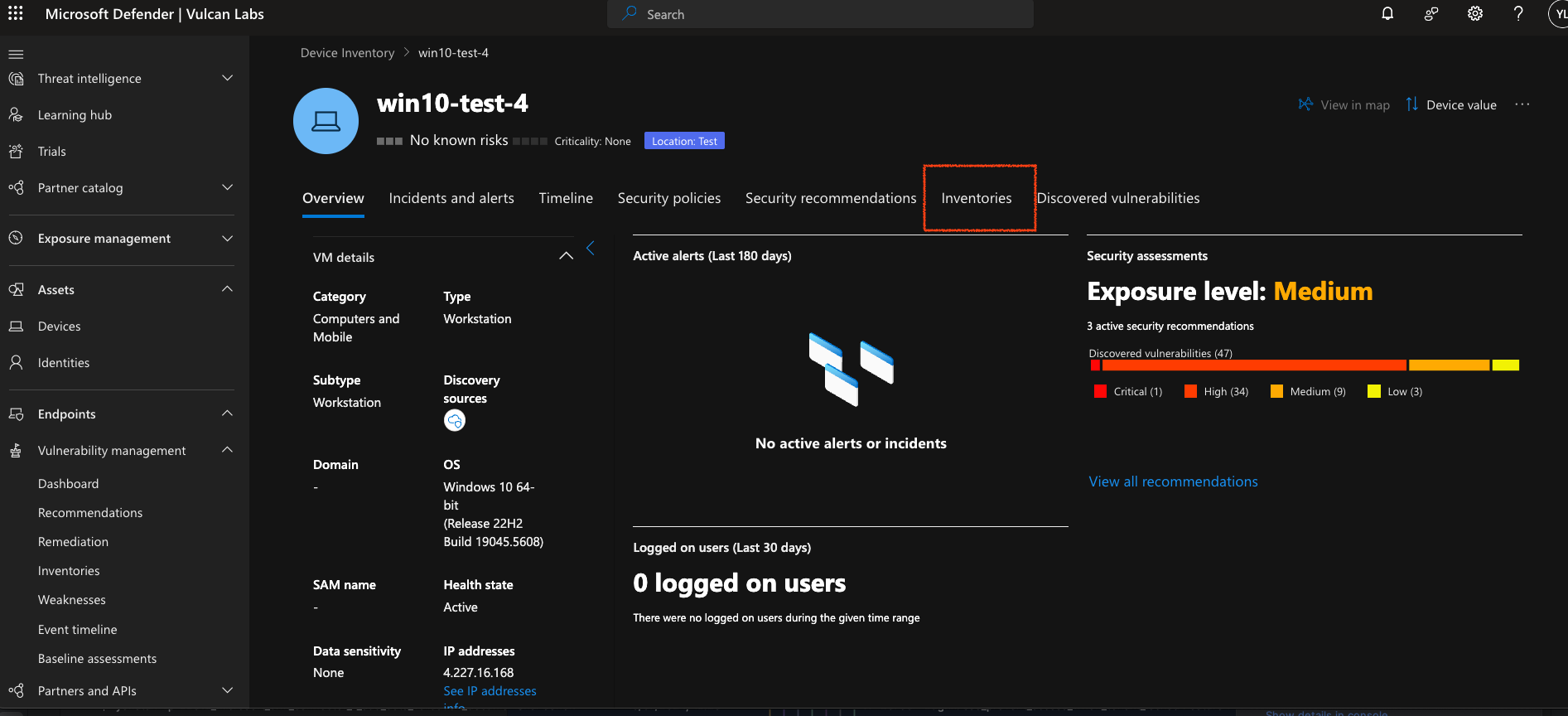Toggle the hamburger navigation menu icon
This screenshot has width=1568, height=716.
point(16,54)
